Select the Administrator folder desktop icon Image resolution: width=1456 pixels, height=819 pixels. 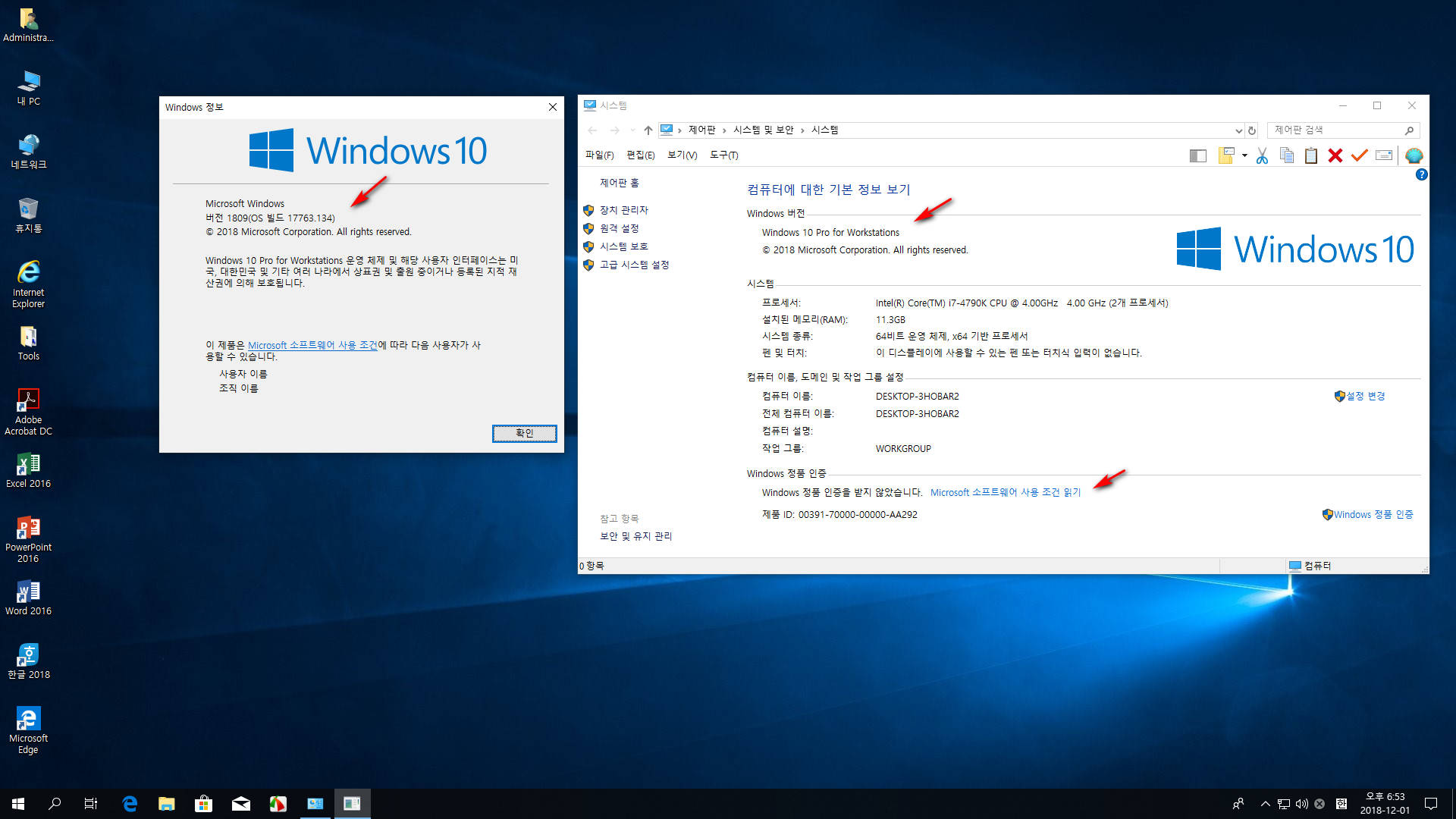(x=28, y=24)
